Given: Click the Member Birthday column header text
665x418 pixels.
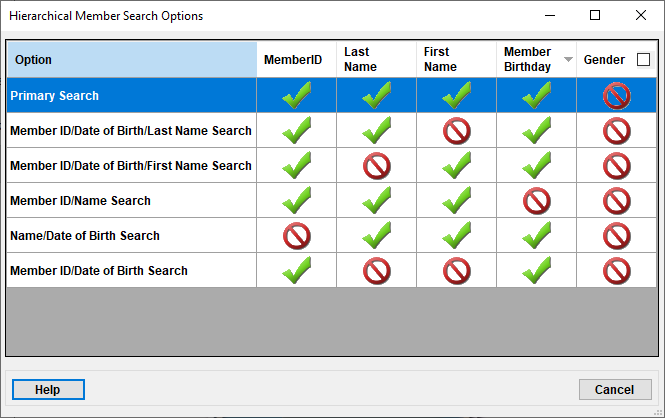Looking at the screenshot, I should 527,59.
